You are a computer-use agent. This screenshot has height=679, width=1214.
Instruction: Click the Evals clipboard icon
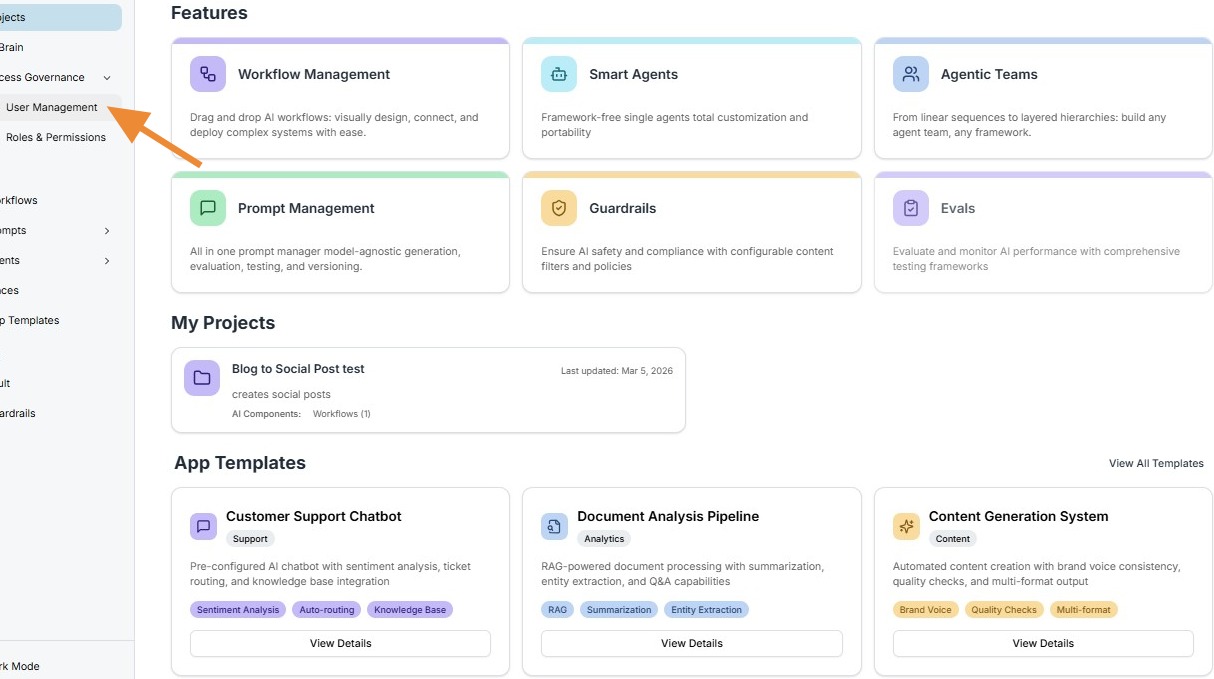click(x=911, y=208)
